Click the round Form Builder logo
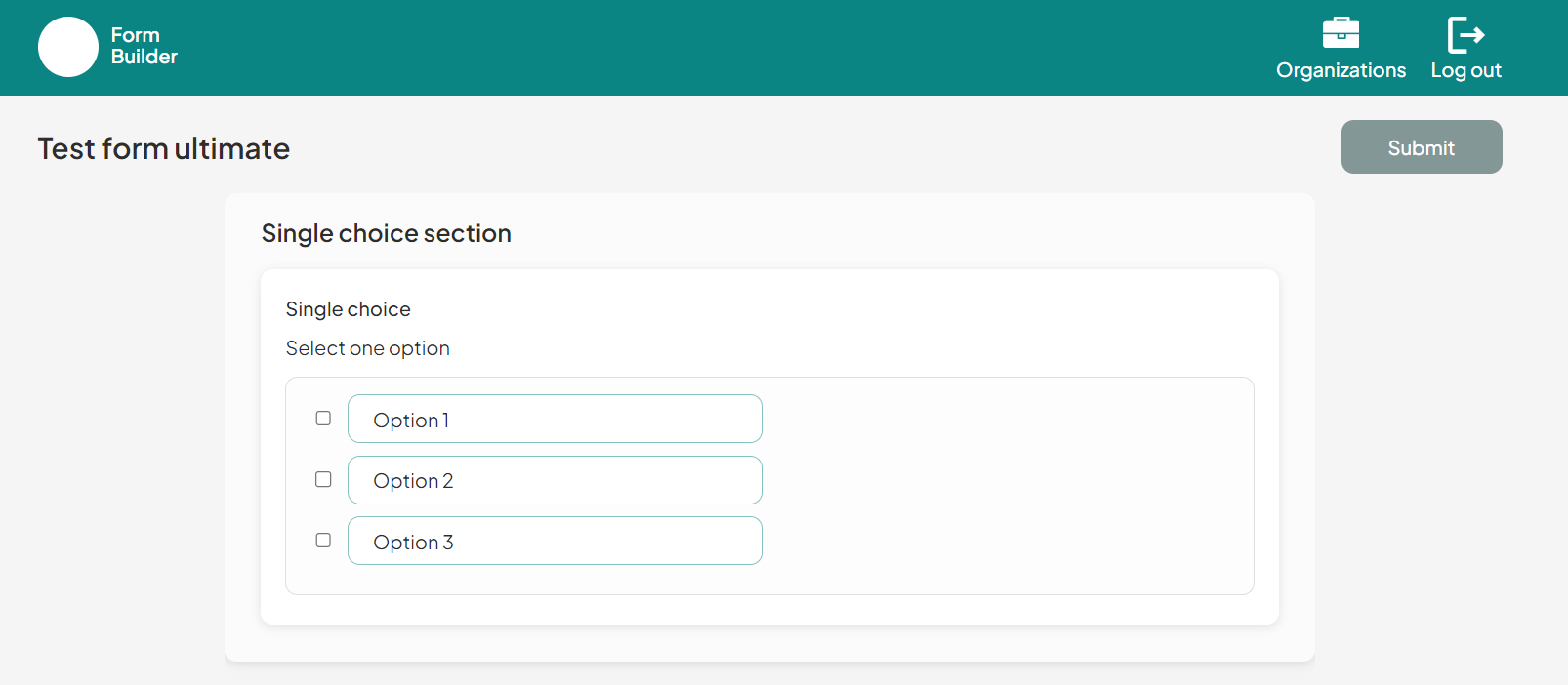1568x685 pixels. [68, 47]
